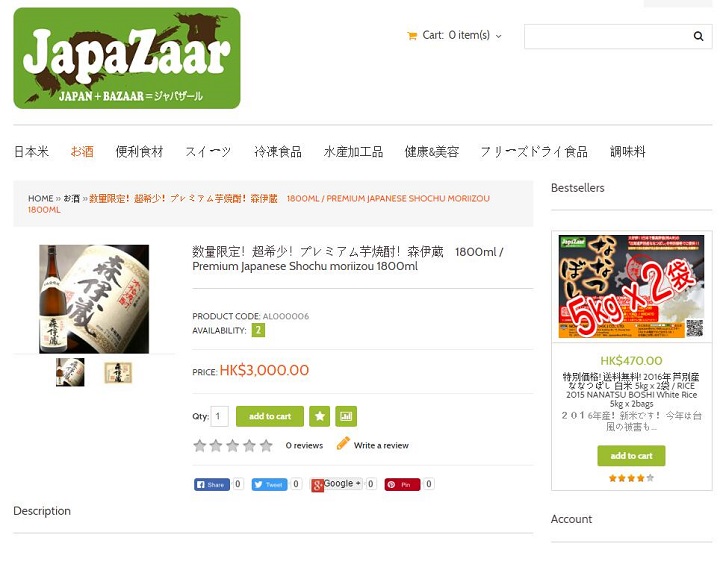720x572 pixels.
Task: Rate product with the fifth star
Action: (x=266, y=445)
